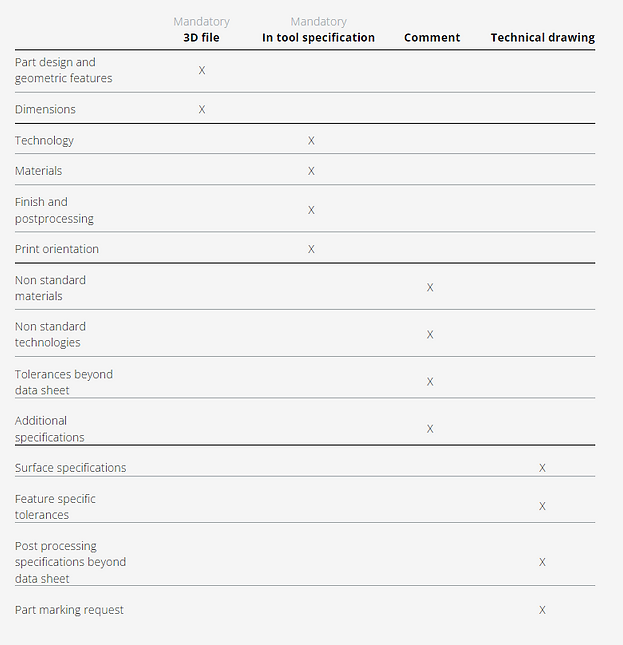Click the X mark in the Materials row
The height and width of the screenshot is (645, 623).
pos(311,171)
